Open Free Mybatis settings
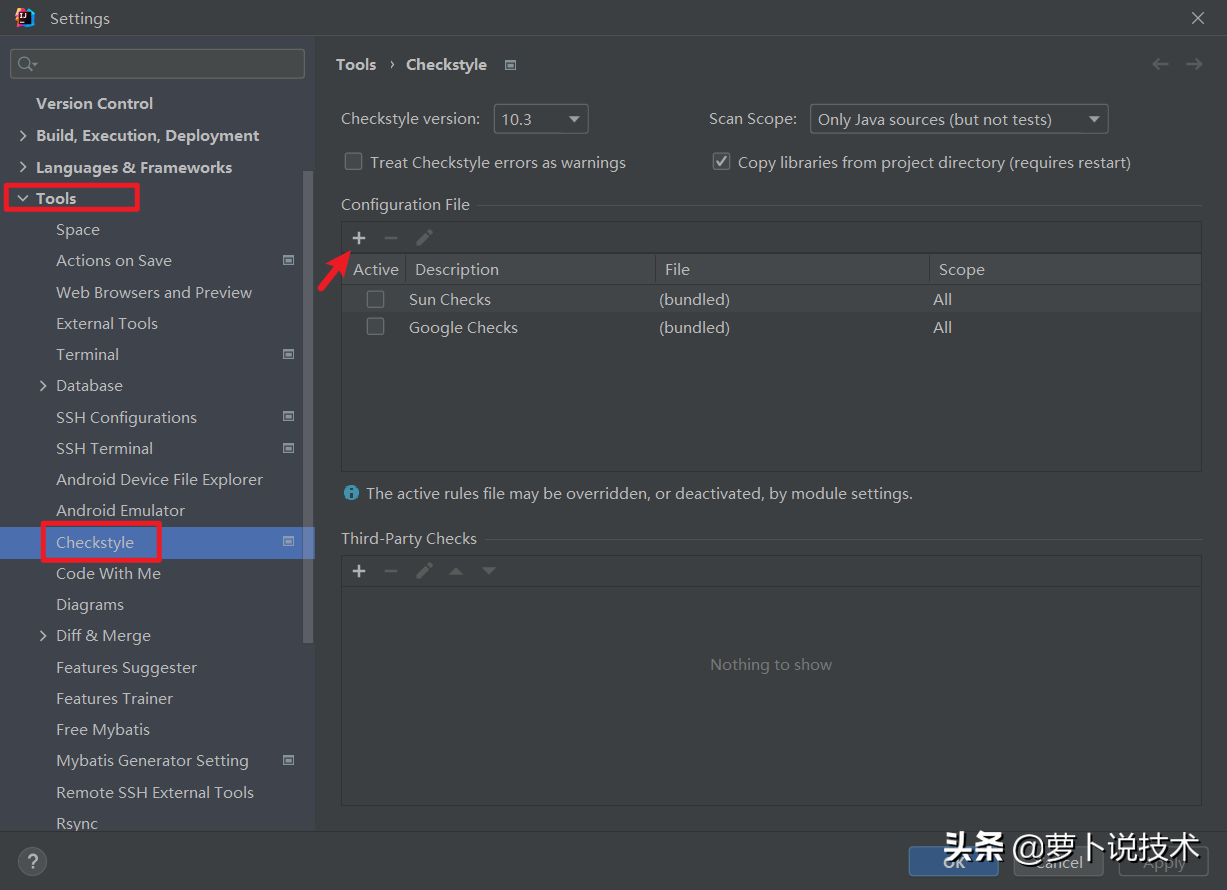The height and width of the screenshot is (890, 1227). [x=103, y=729]
